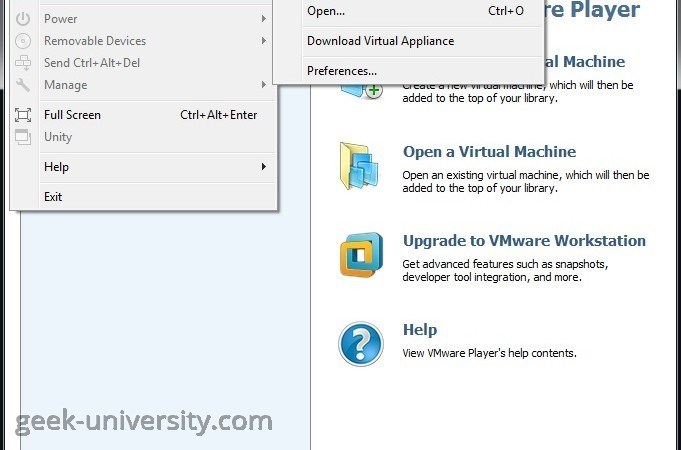Select the Unity menu entry

(x=144, y=137)
